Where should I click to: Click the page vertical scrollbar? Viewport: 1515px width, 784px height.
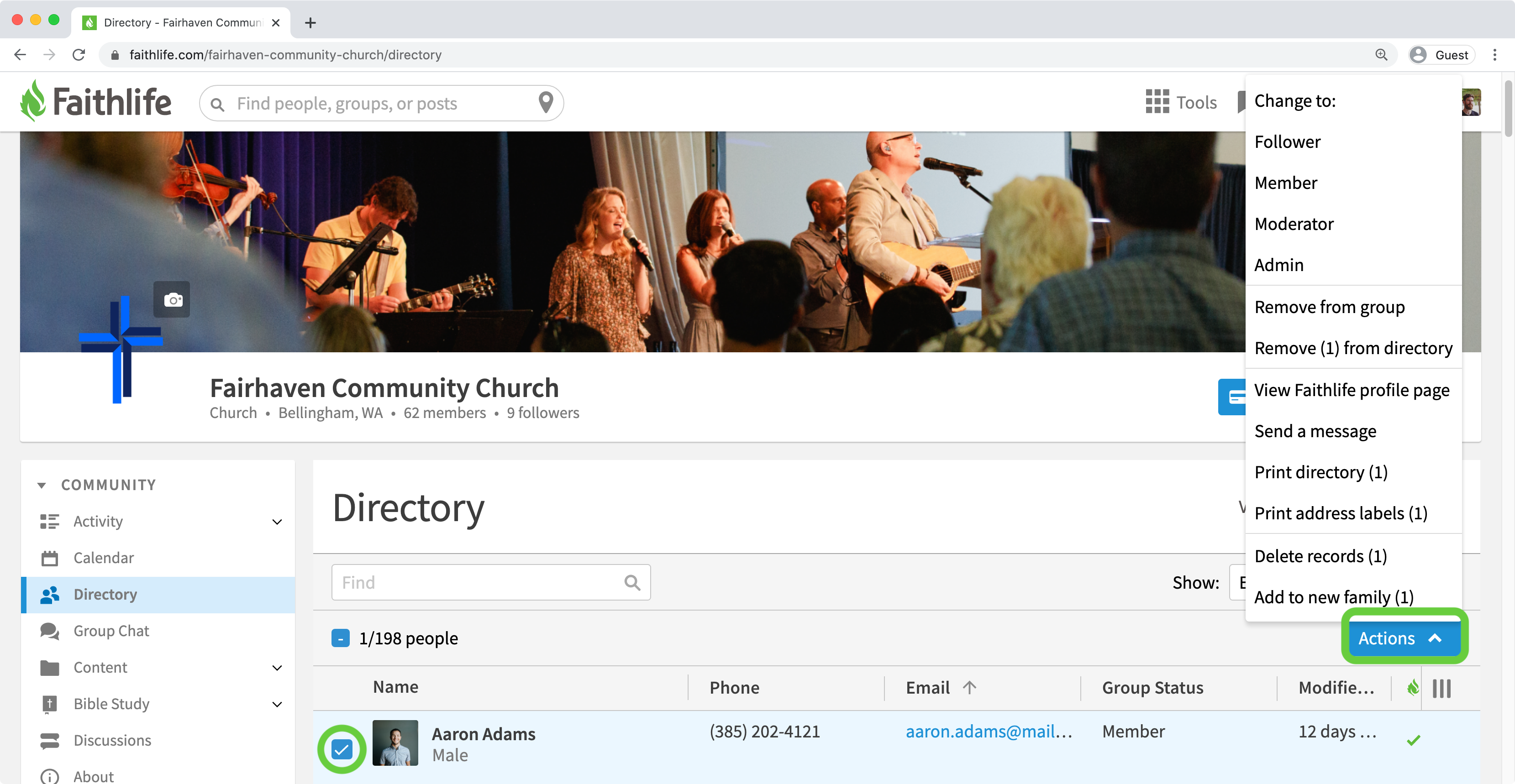(x=1509, y=109)
